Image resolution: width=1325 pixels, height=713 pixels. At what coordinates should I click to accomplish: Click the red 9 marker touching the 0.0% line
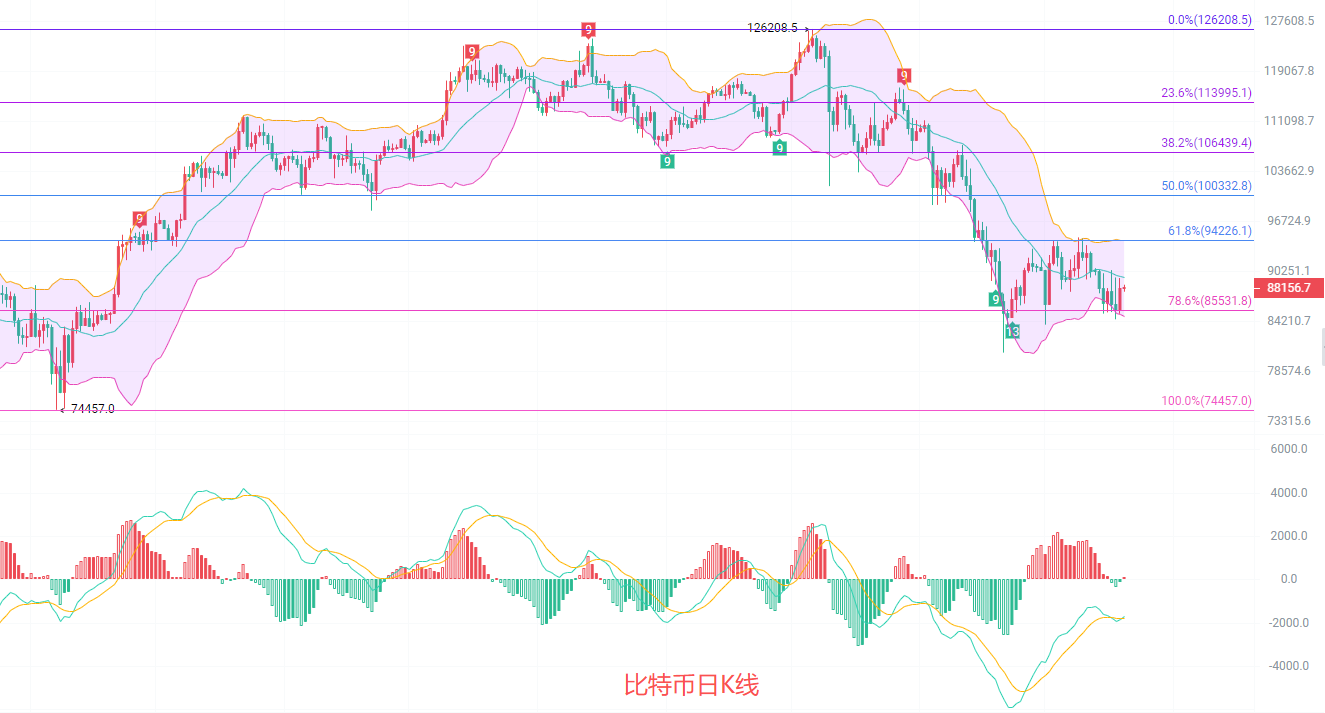(x=589, y=30)
